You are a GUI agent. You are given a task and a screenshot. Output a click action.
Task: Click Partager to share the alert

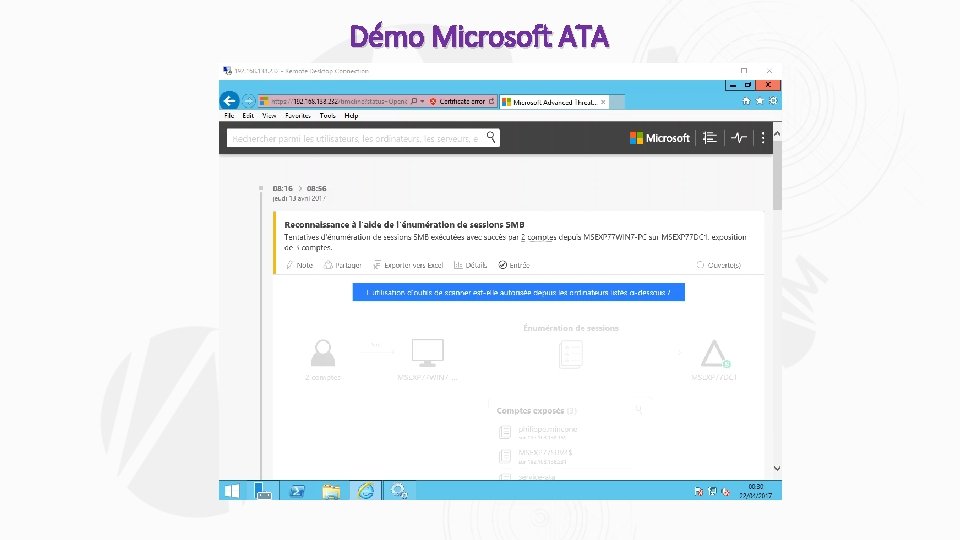pyautogui.click(x=342, y=265)
